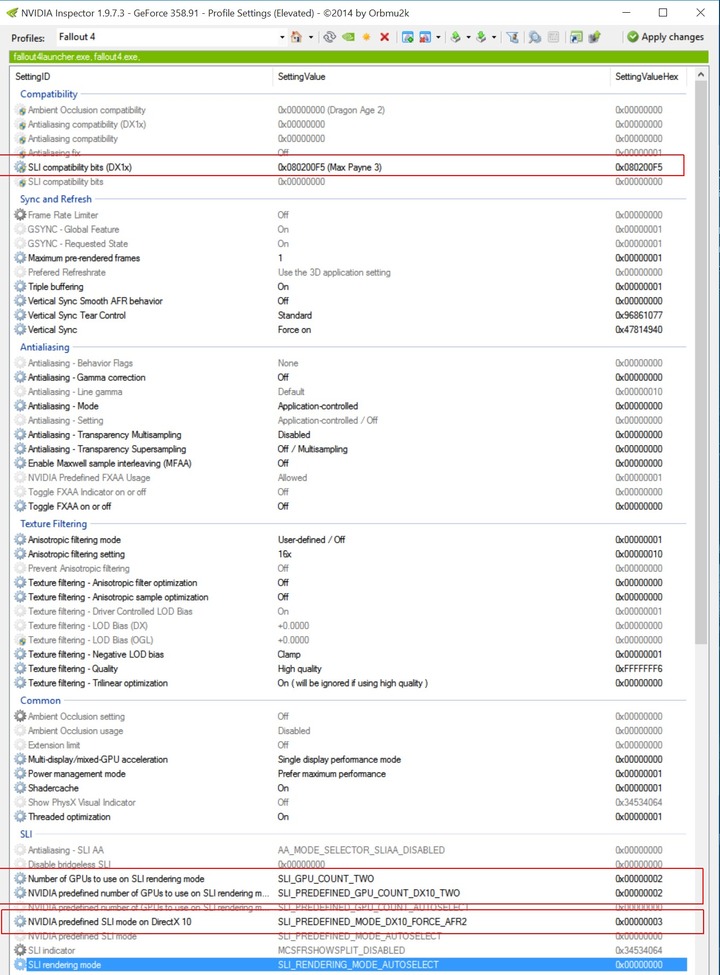Click the '0x080200F5 (Max Payne 3)' value
This screenshot has height=975, width=720.
click(330, 167)
